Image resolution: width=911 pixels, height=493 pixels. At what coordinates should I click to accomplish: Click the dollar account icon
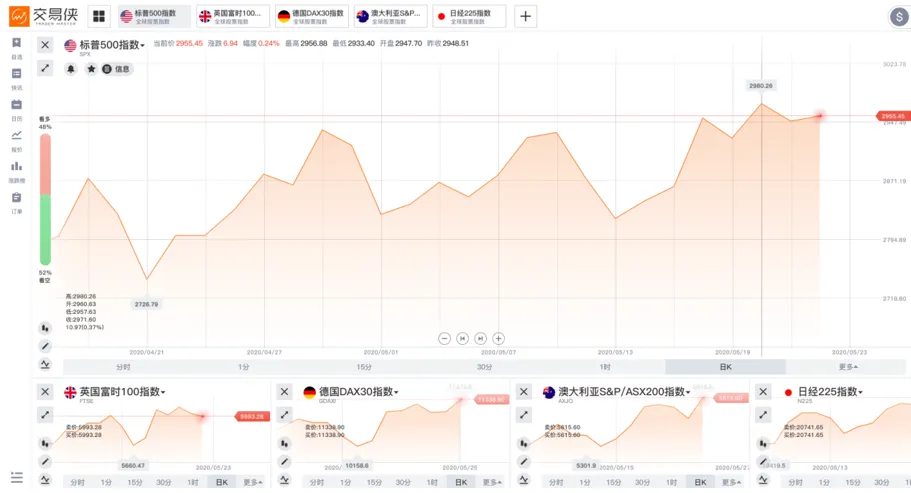pyautogui.click(x=899, y=17)
